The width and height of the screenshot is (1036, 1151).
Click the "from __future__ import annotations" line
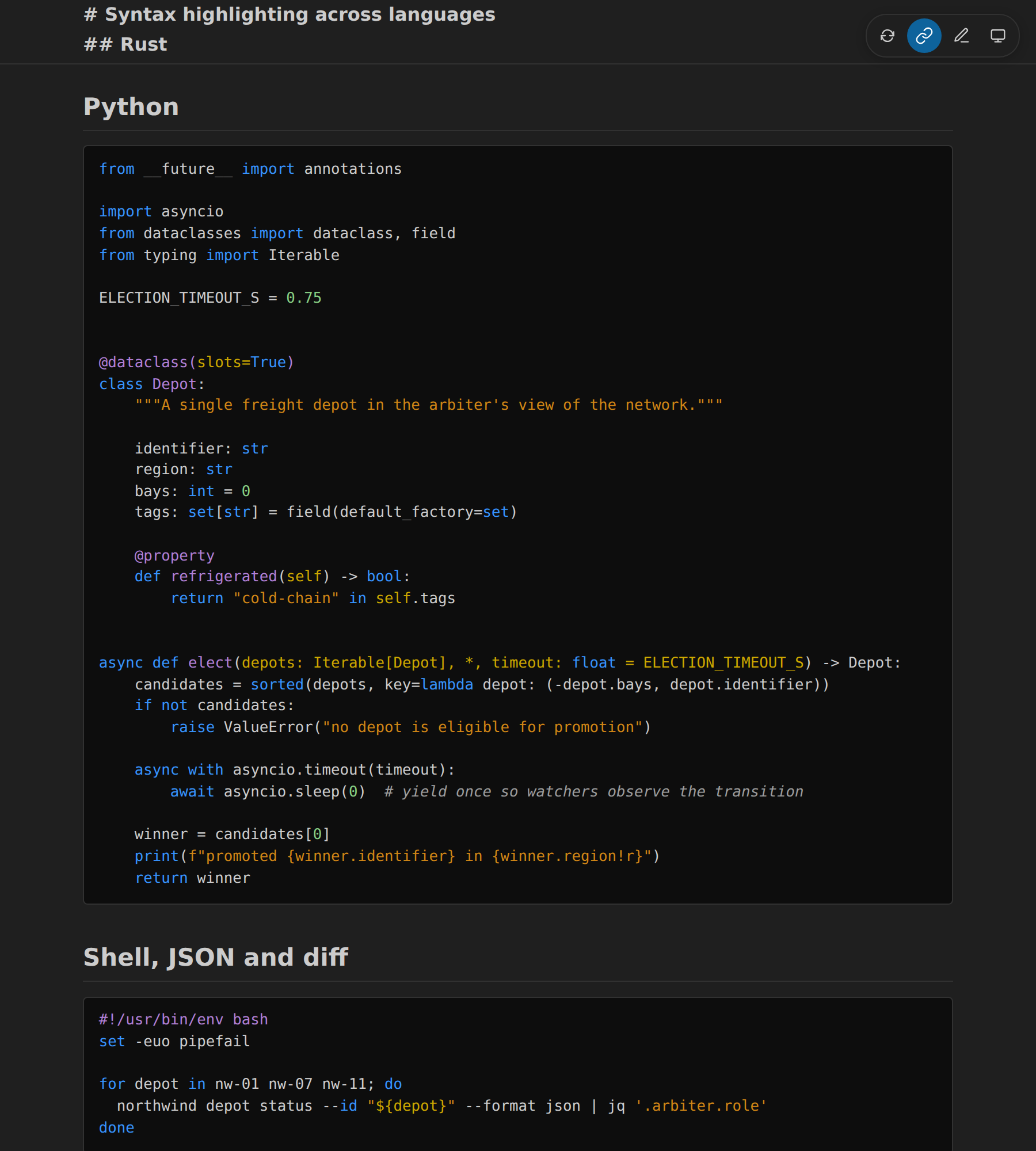point(250,169)
